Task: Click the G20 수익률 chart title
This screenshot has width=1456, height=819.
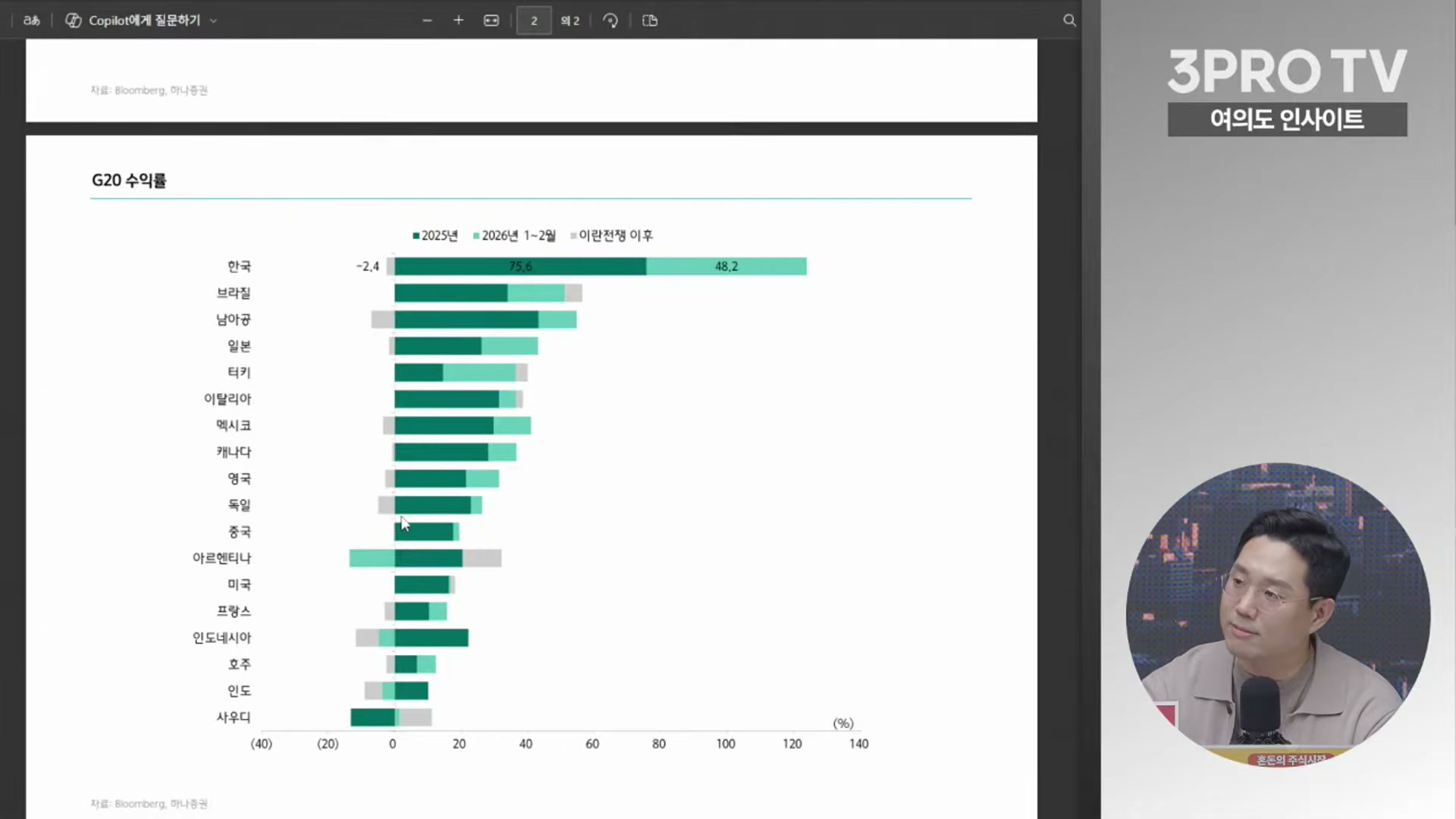Action: point(129,180)
